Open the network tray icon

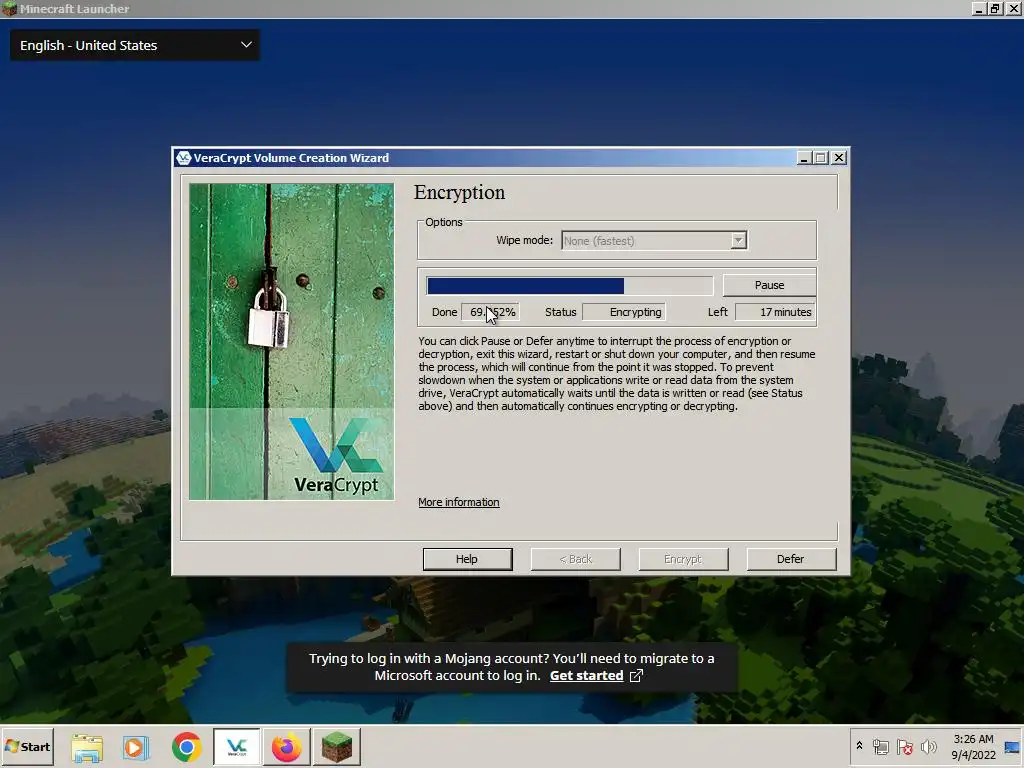pyautogui.click(x=880, y=746)
